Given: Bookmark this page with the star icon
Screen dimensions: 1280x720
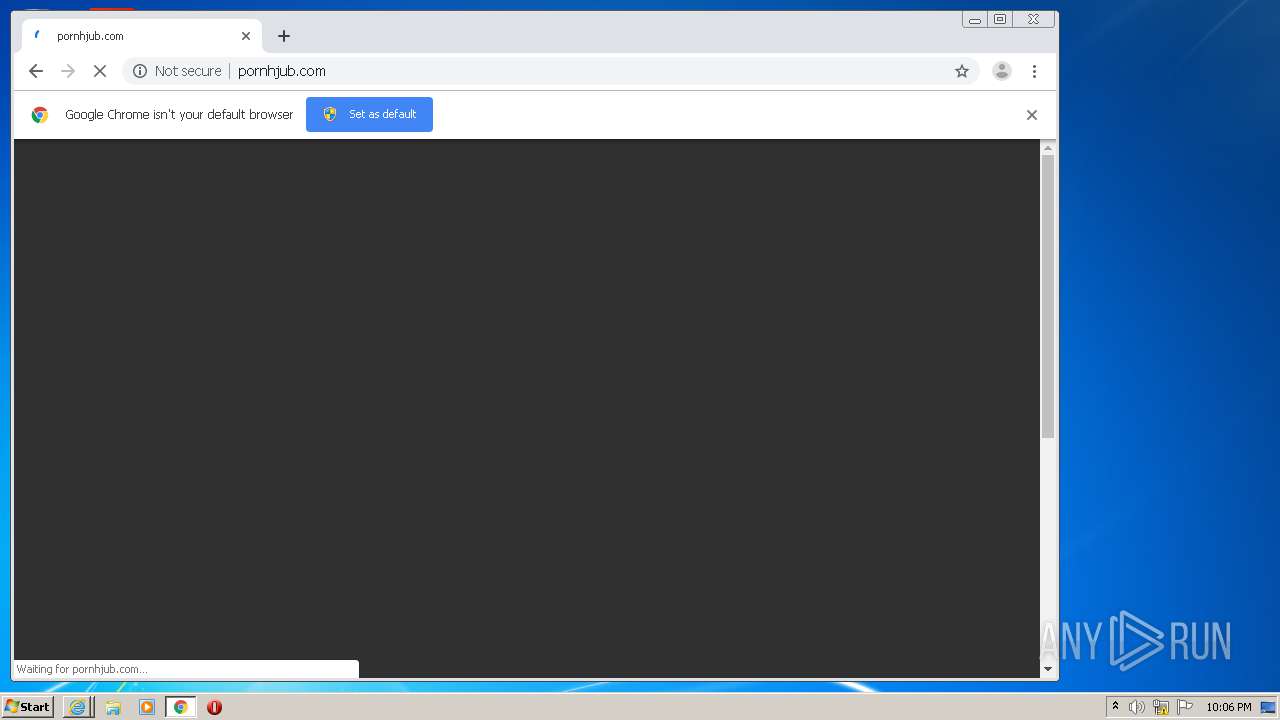Looking at the screenshot, I should click(x=962, y=71).
